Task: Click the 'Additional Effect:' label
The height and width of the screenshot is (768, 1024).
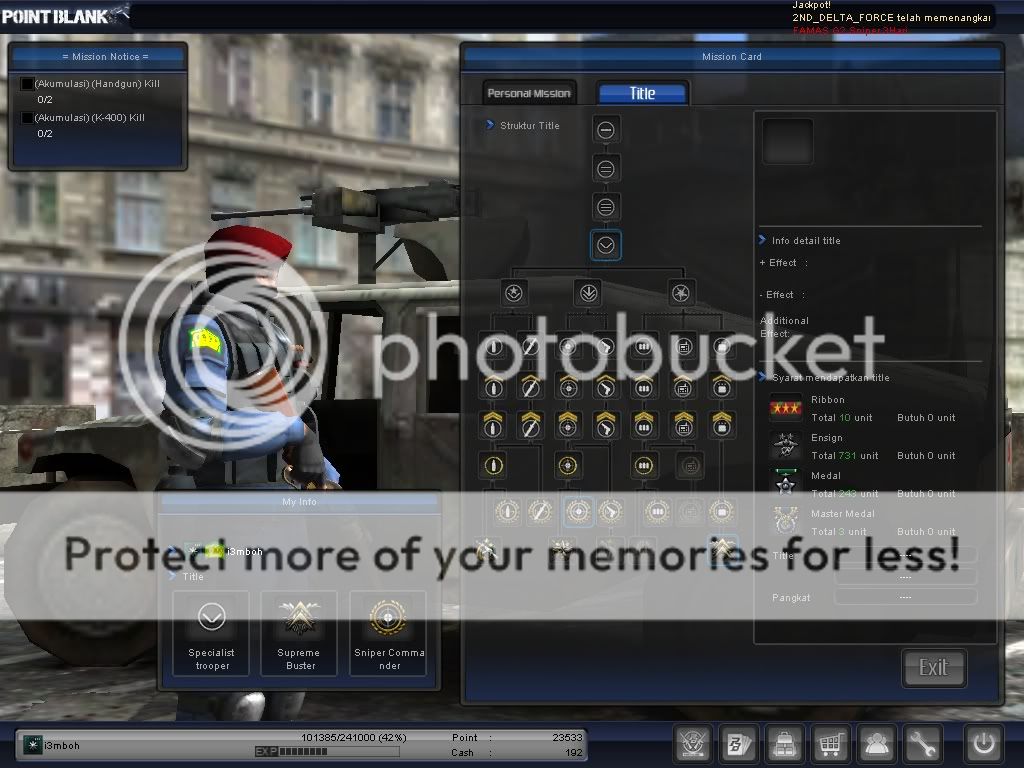Action: [x=784, y=327]
